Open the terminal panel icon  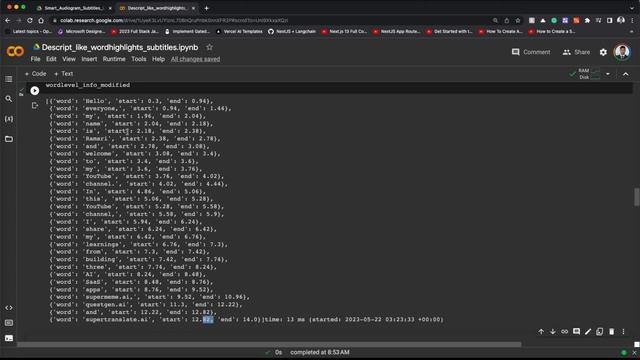[x=9, y=338]
